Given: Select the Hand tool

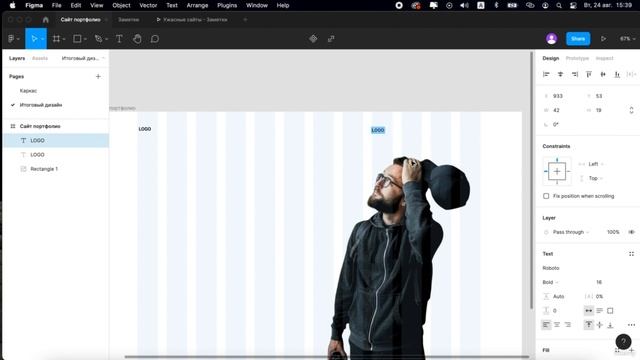Looking at the screenshot, I should pos(137,39).
